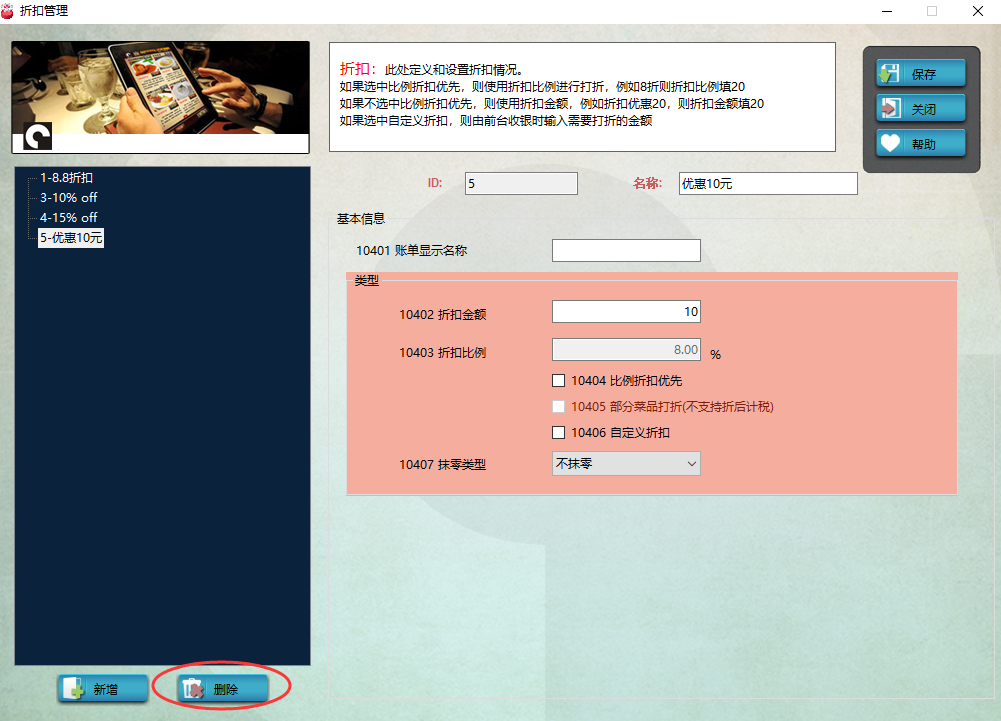The image size is (1001, 721).
Task: Close the 折扣管理 window with X
Action: pyautogui.click(x=977, y=11)
